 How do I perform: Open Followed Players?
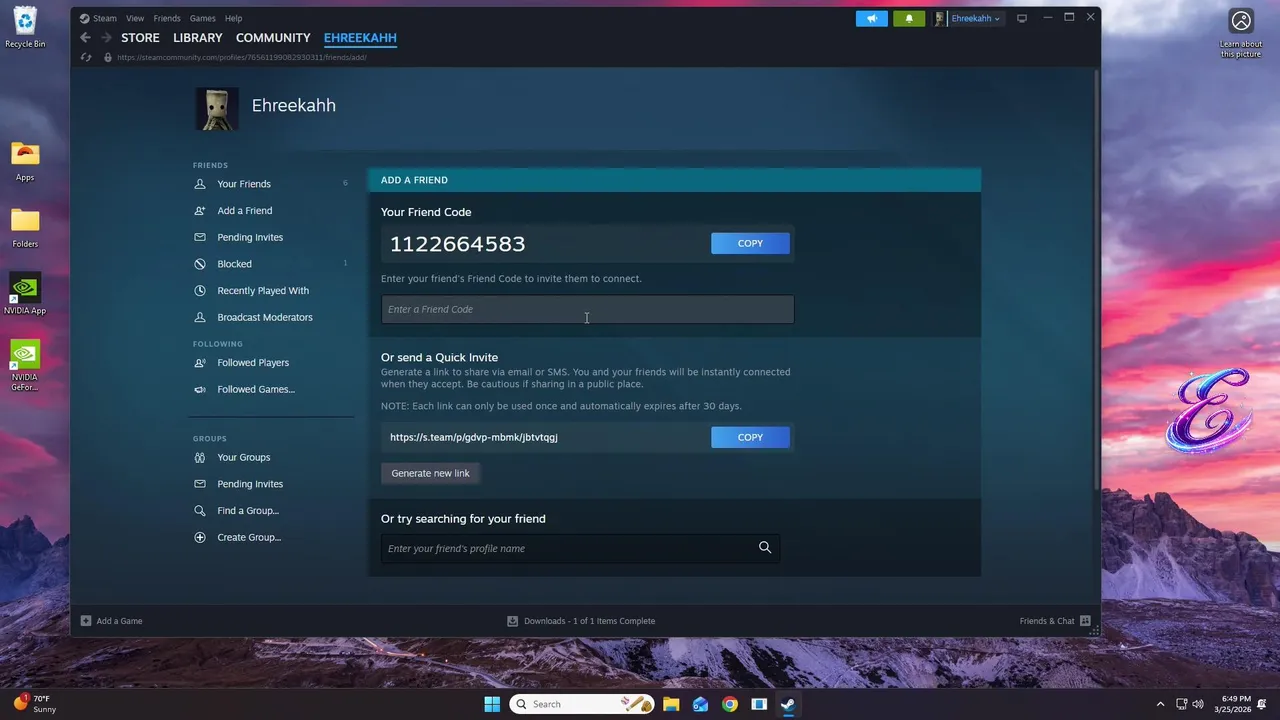coord(253,363)
